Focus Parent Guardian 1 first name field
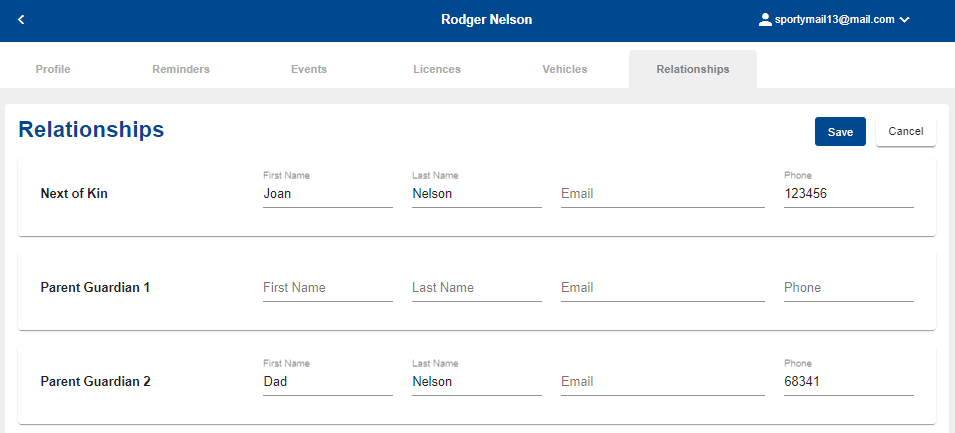 pyautogui.click(x=328, y=287)
